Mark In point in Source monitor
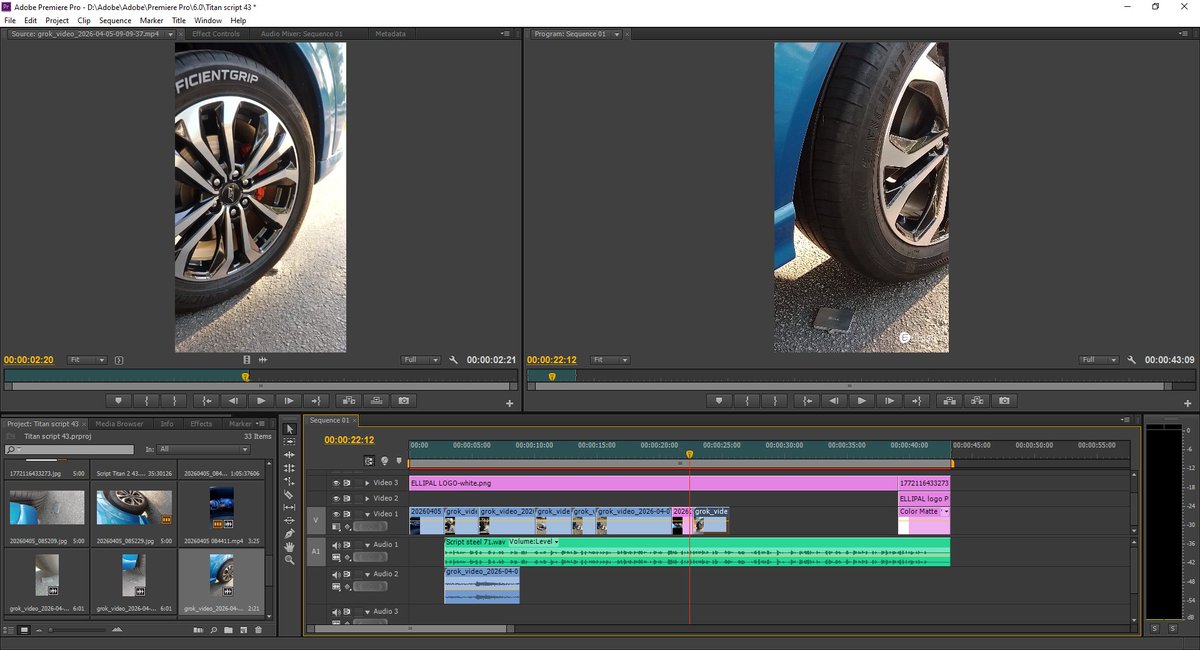This screenshot has width=1200, height=650. (x=146, y=400)
